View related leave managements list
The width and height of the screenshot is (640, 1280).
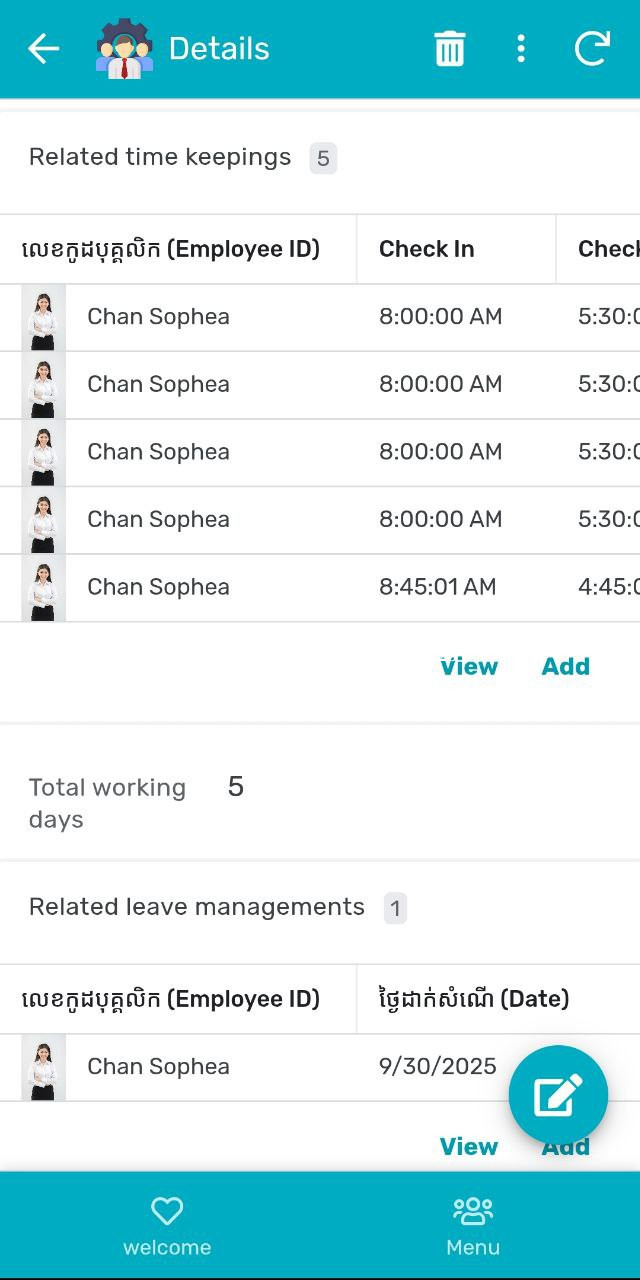pyautogui.click(x=469, y=1147)
